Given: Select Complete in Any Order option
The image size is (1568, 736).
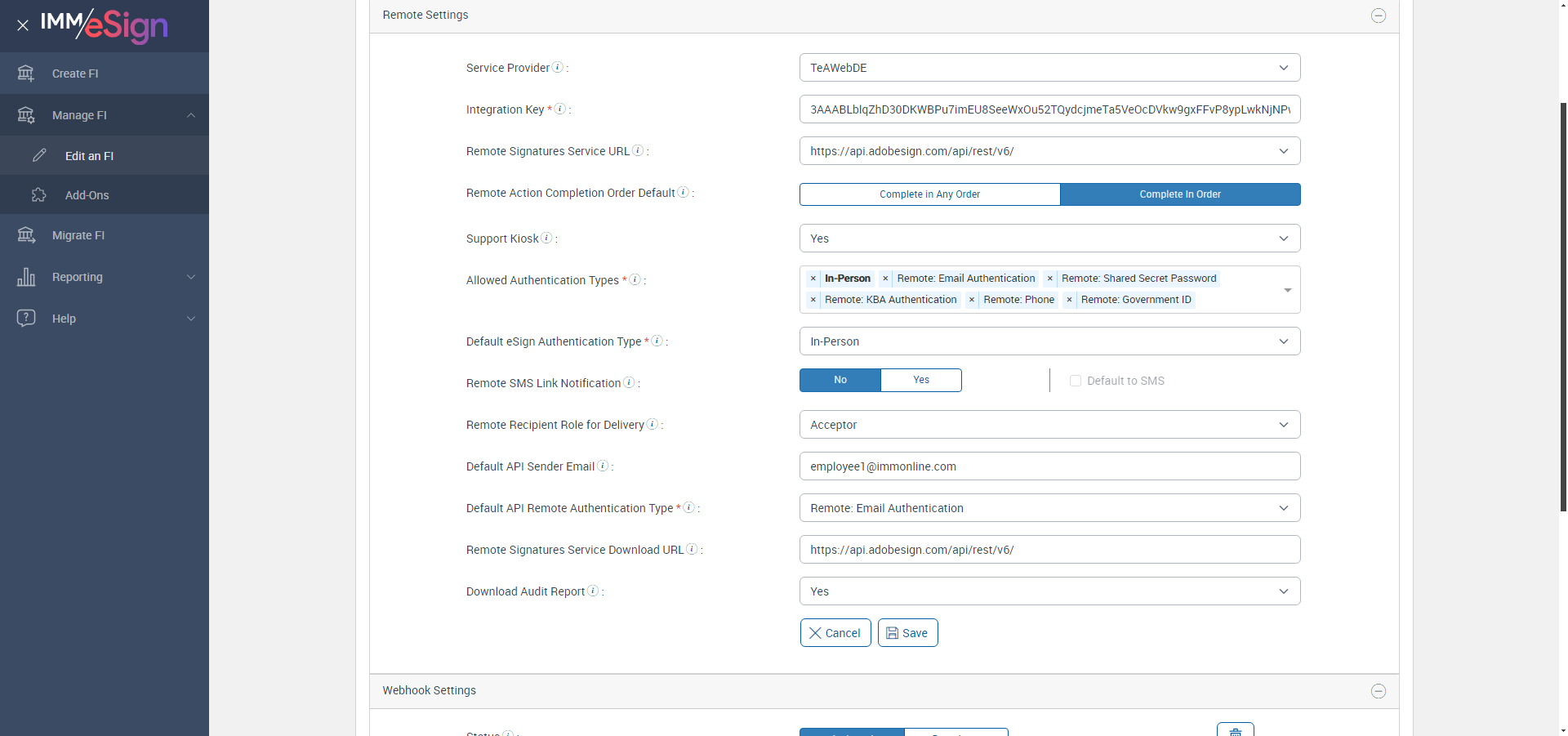Looking at the screenshot, I should tap(929, 194).
